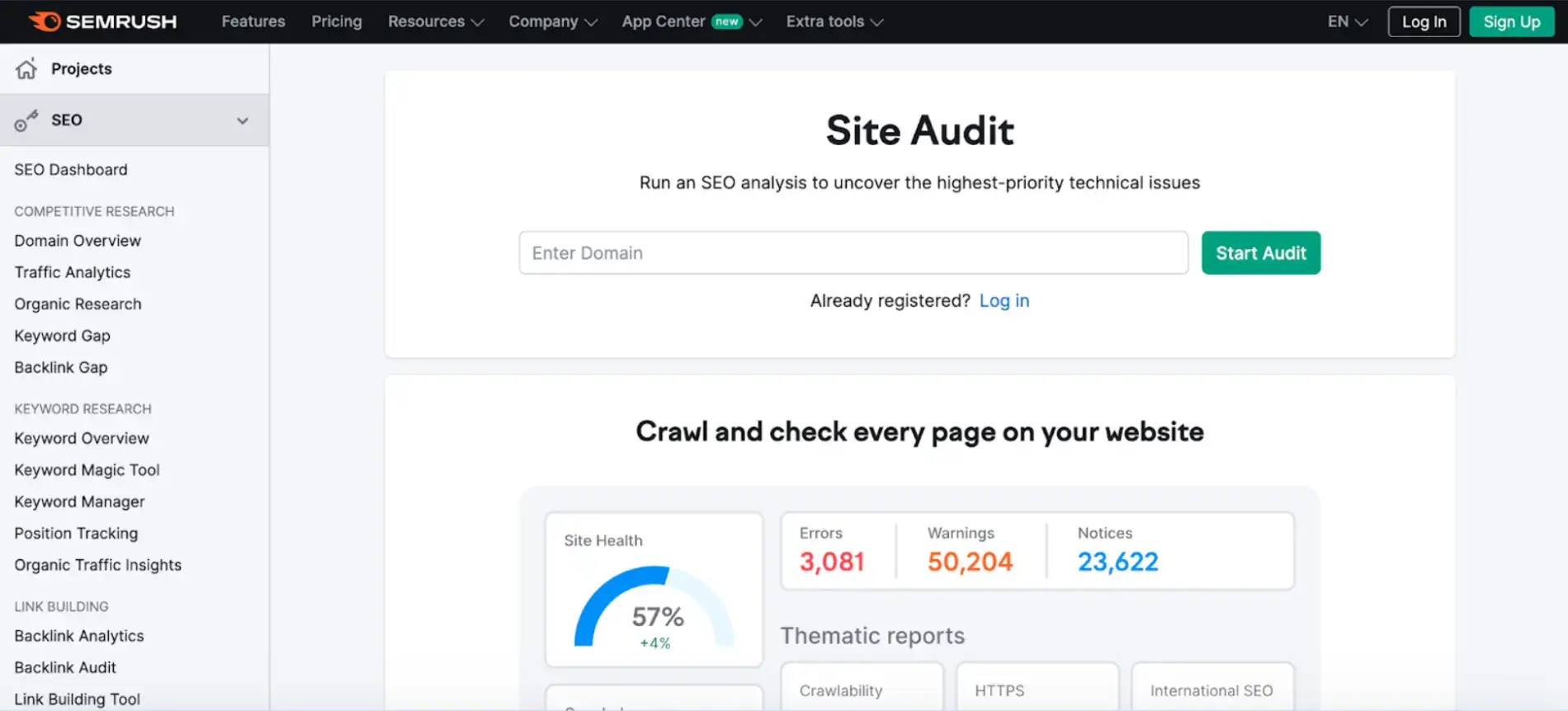Open Position Tracking
Viewport: 1568px width, 711px height.
pos(76,533)
